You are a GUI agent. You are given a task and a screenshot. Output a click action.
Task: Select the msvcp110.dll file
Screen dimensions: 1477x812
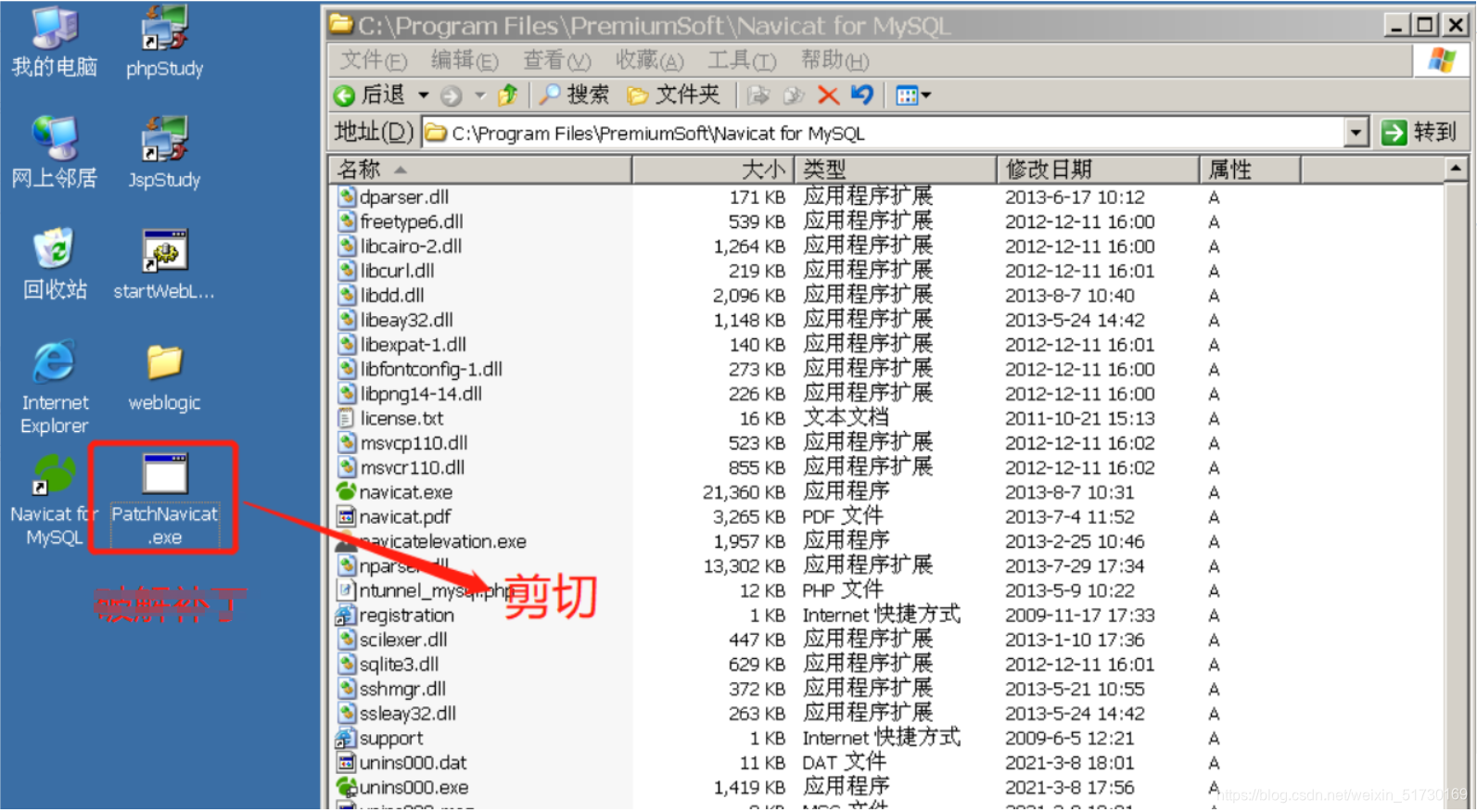pyautogui.click(x=403, y=442)
